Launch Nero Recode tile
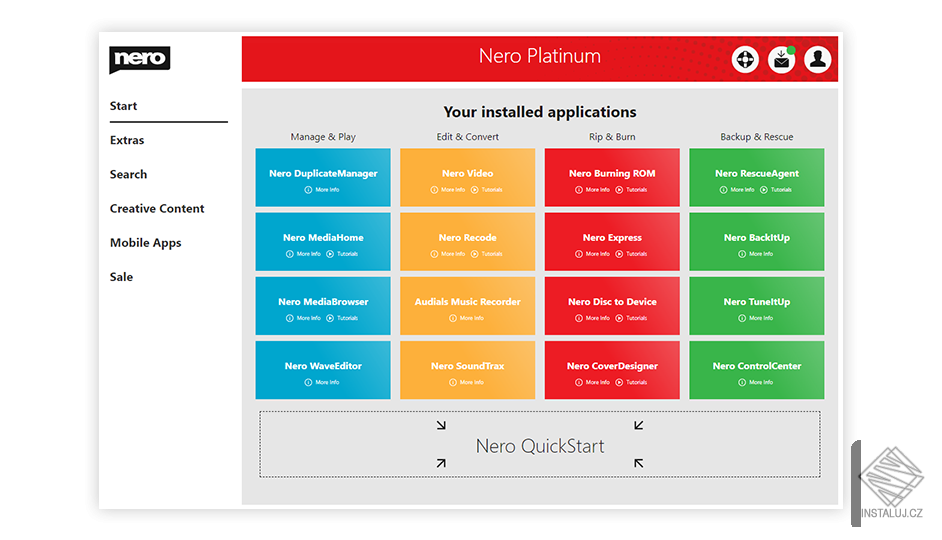942x540 pixels. (467, 241)
